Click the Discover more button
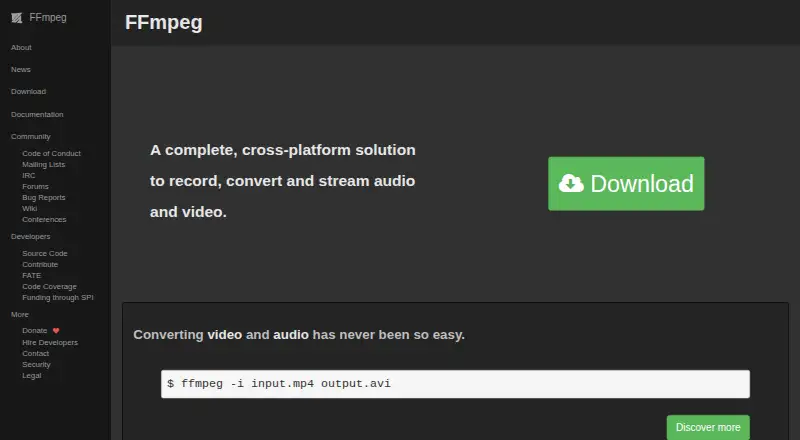This screenshot has width=800, height=440. (708, 427)
